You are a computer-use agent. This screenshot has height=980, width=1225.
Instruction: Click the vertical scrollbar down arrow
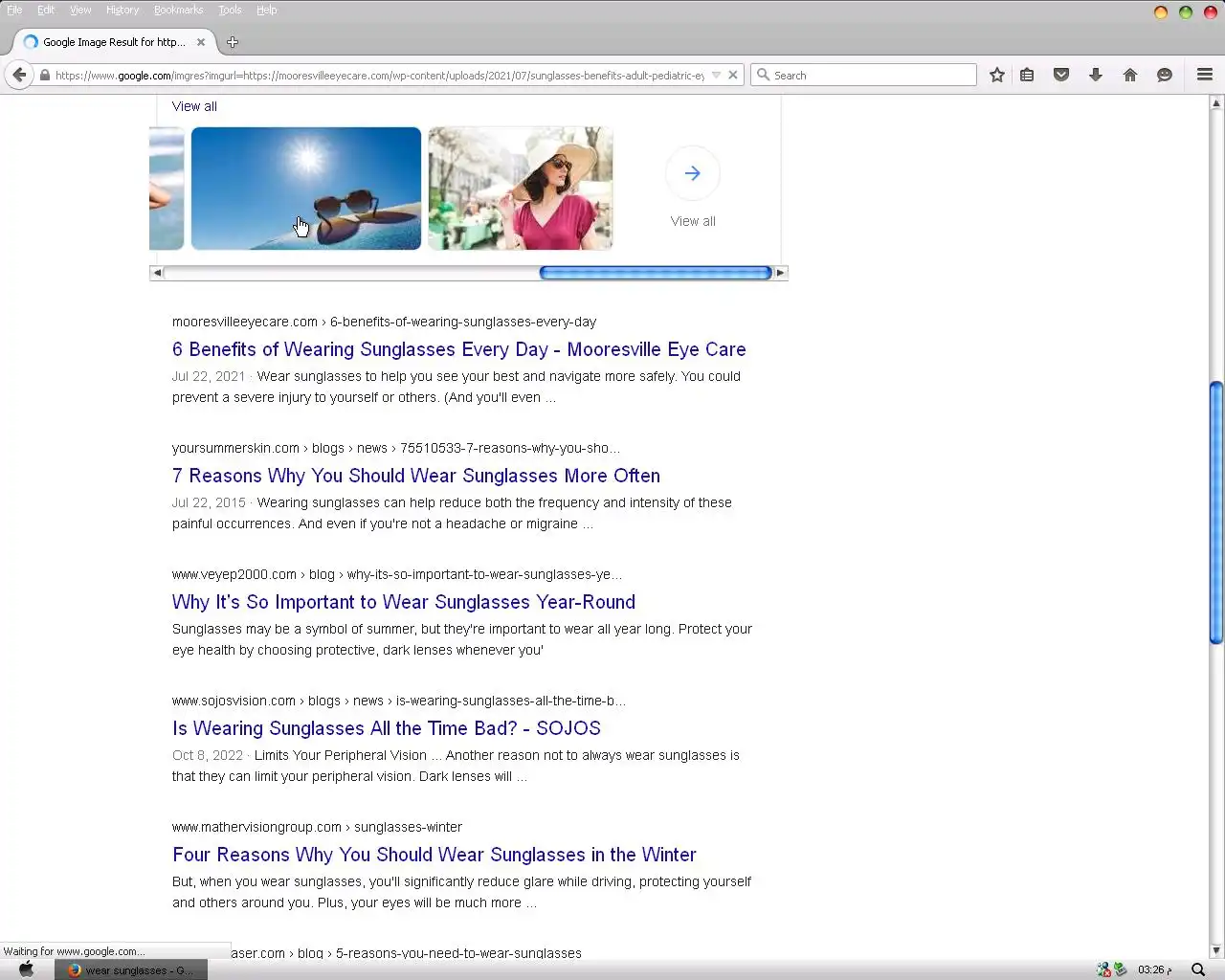click(1216, 951)
